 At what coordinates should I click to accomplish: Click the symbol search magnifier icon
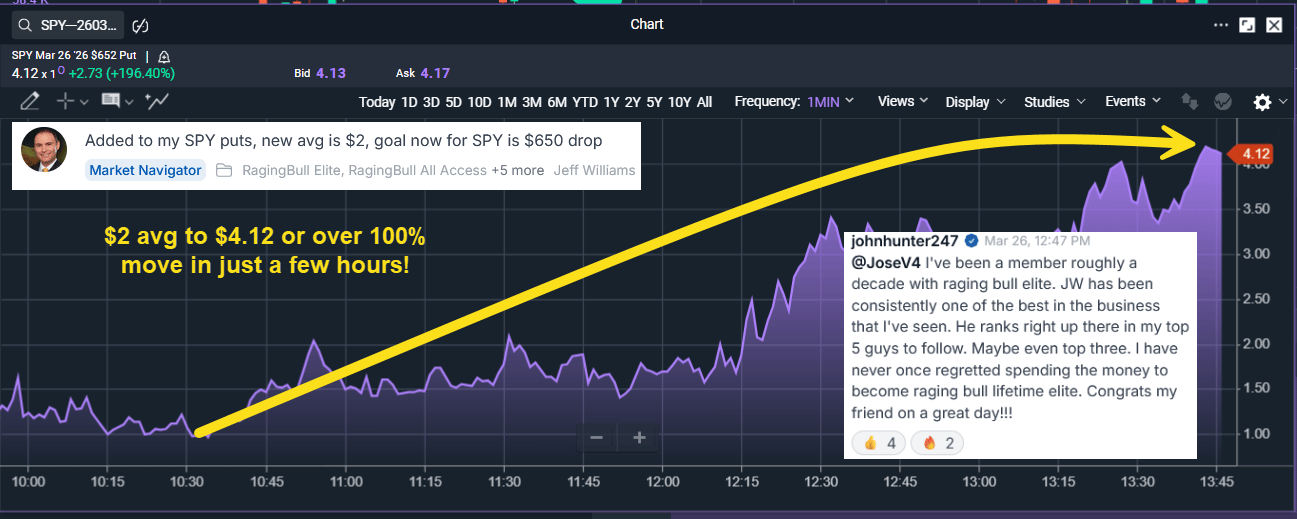click(x=26, y=24)
